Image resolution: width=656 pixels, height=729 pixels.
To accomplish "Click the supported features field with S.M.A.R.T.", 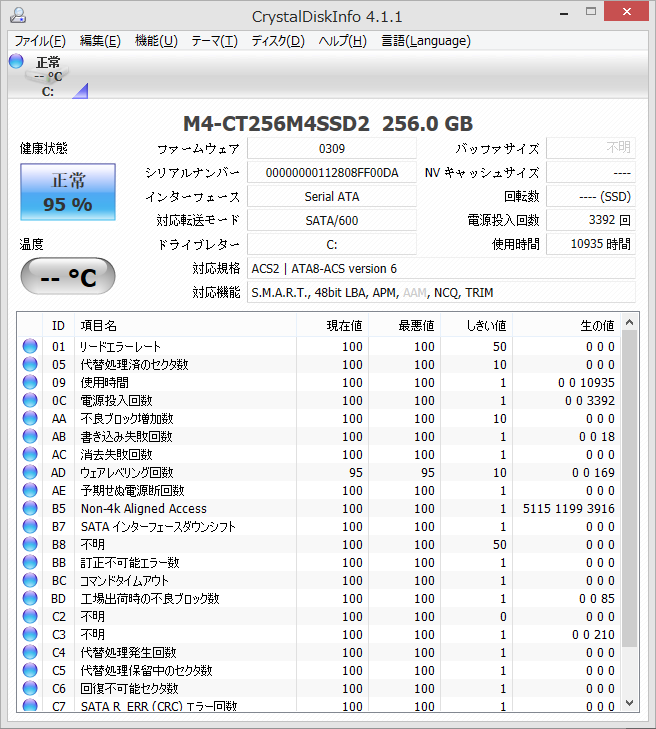I will pos(441,293).
